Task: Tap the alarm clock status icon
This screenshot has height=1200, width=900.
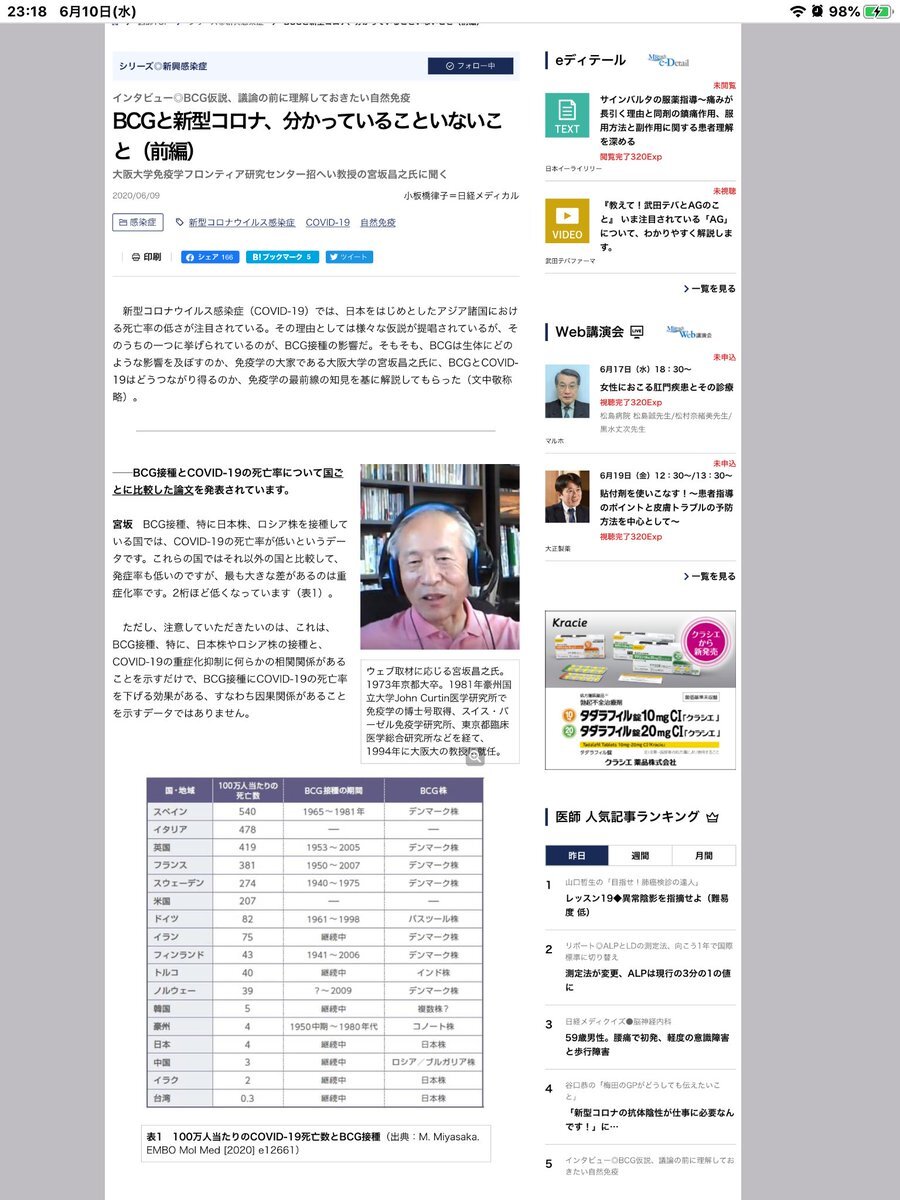Action: point(818,11)
